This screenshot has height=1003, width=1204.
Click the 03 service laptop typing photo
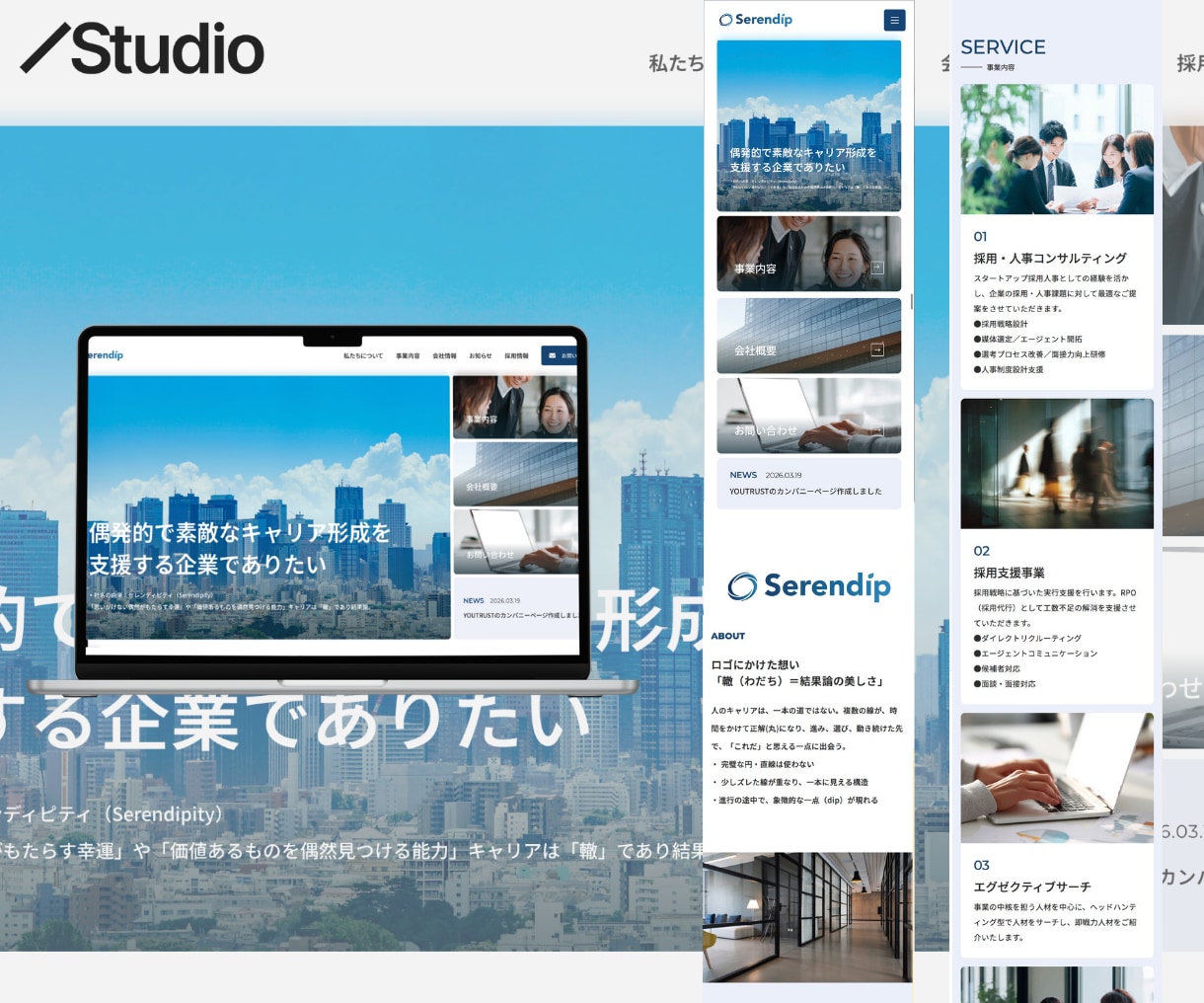[x=1057, y=778]
